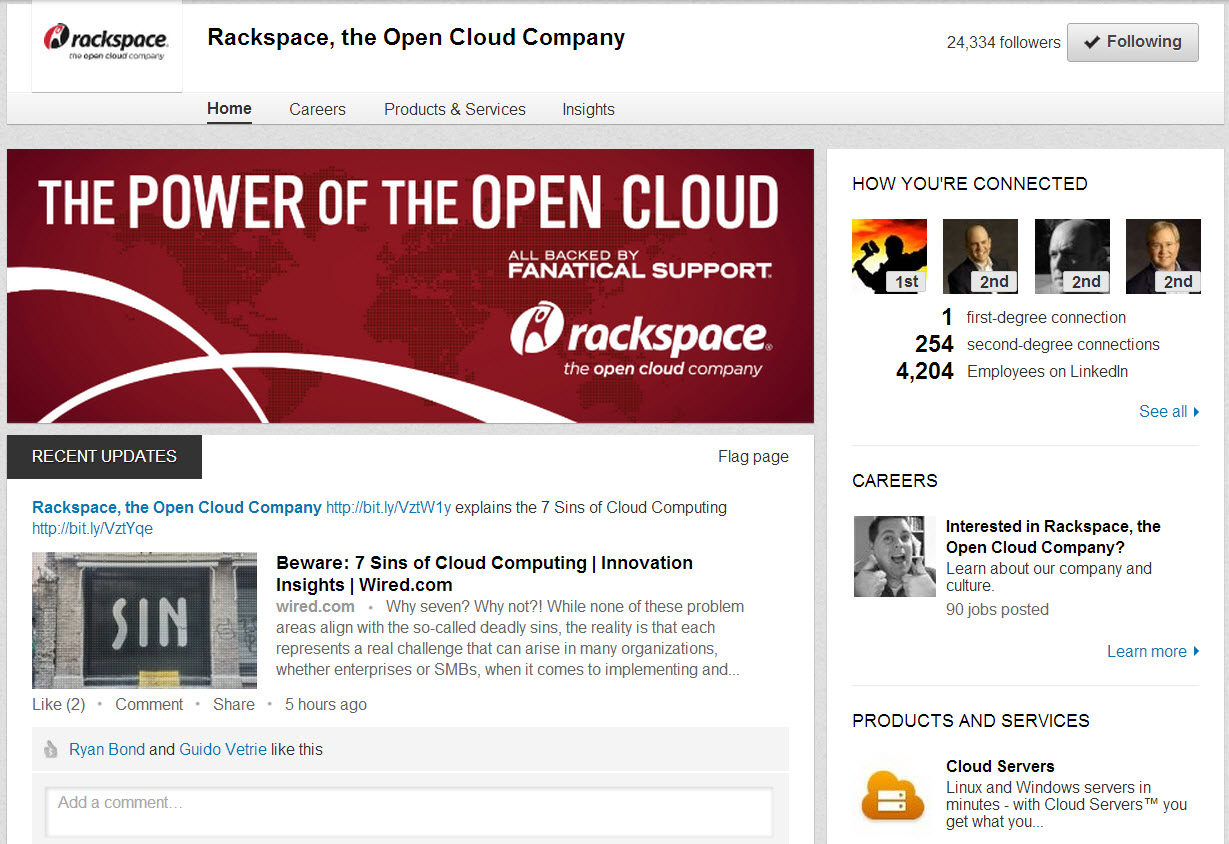Viewport: 1229px width, 844px height.
Task: Click the 24,334 followers count
Action: [1003, 42]
